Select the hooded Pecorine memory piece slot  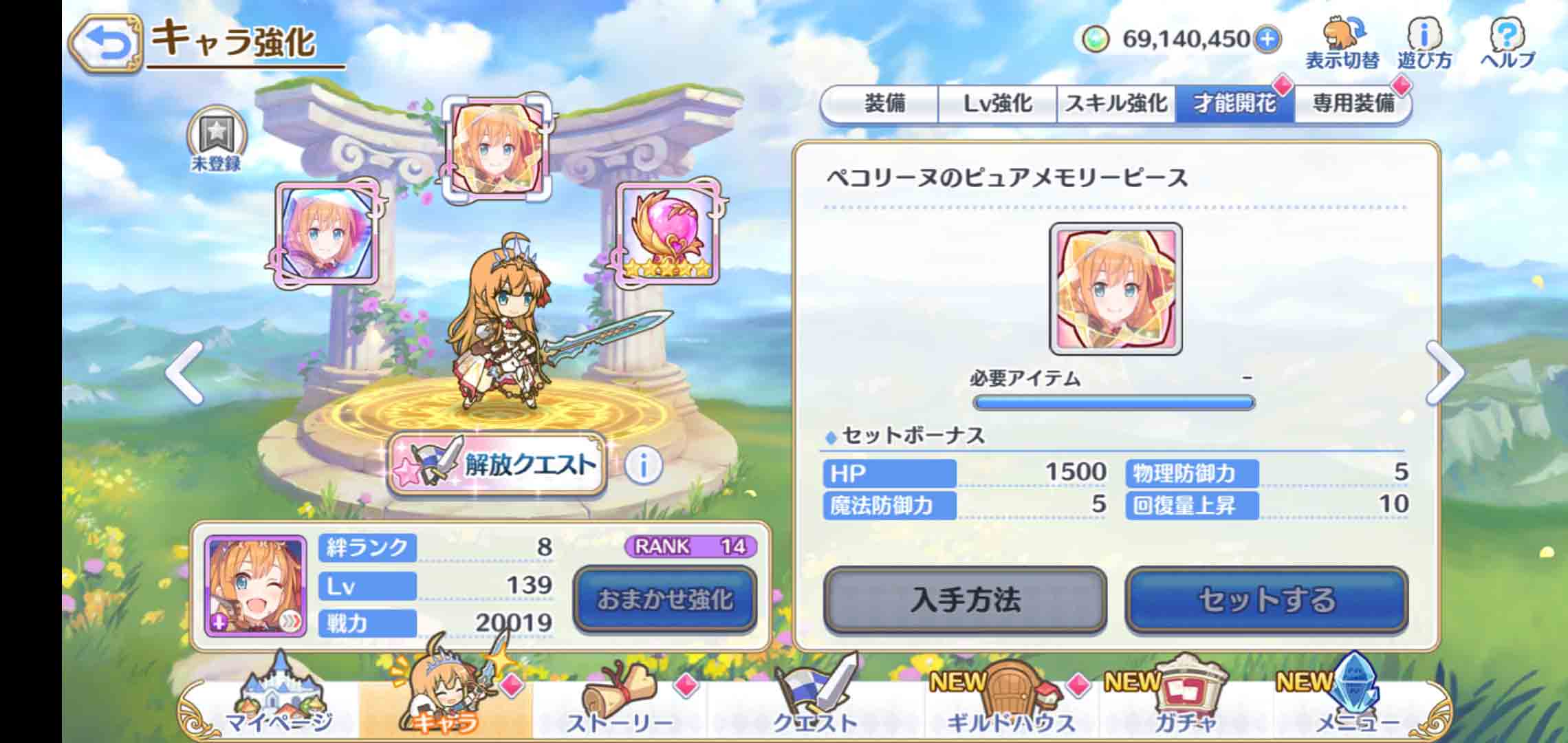(x=327, y=234)
